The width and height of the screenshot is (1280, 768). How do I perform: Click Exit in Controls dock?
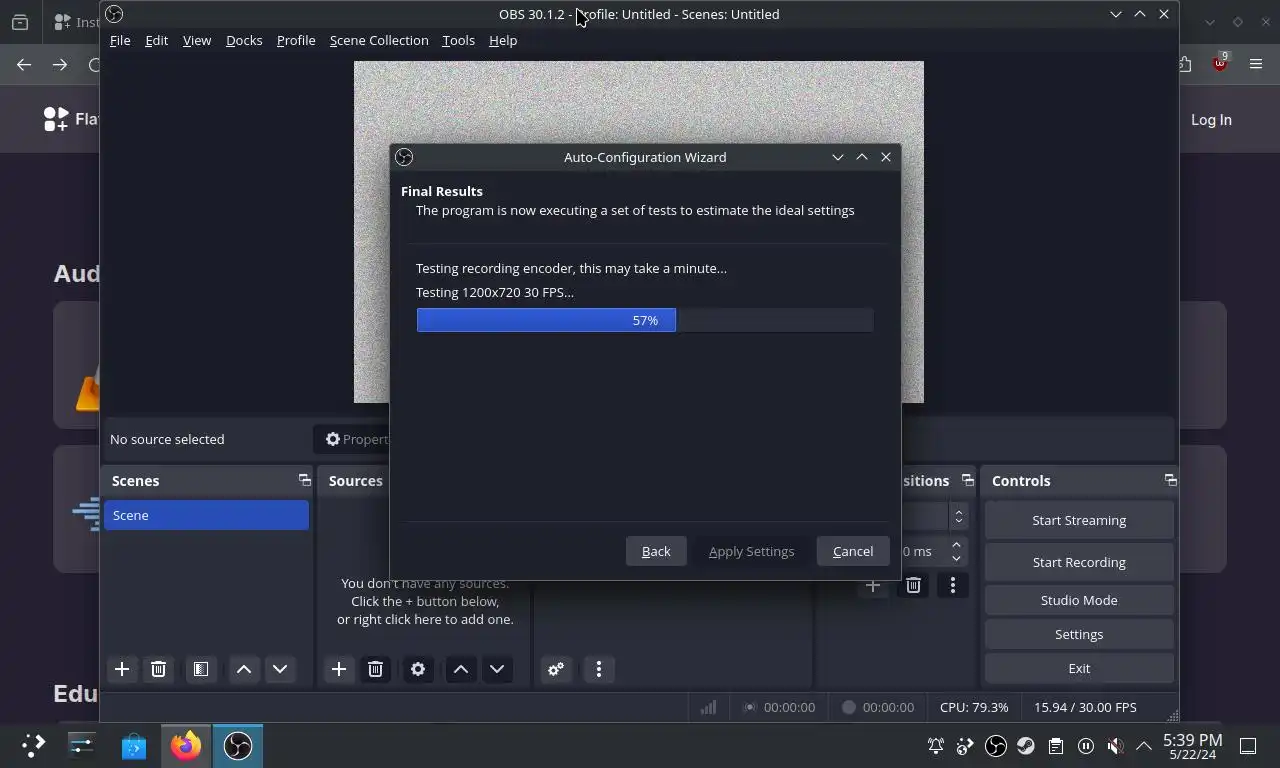point(1079,668)
